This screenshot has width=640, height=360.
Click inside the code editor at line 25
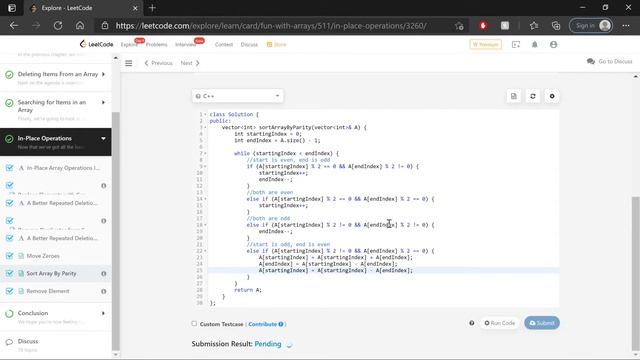pos(384,271)
